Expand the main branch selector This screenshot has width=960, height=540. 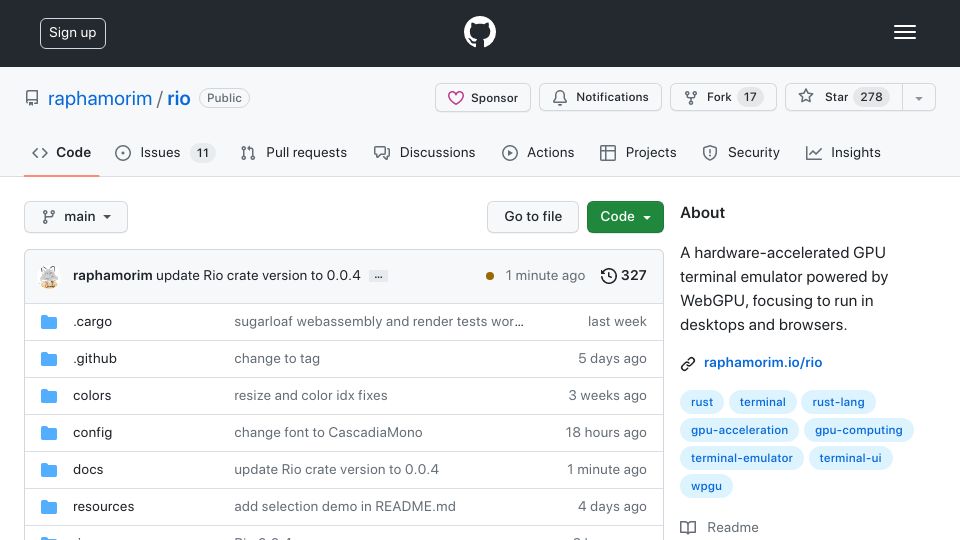[76, 217]
